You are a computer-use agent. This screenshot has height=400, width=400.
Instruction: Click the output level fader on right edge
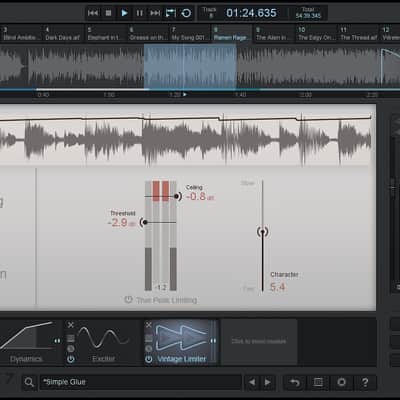(x=393, y=188)
